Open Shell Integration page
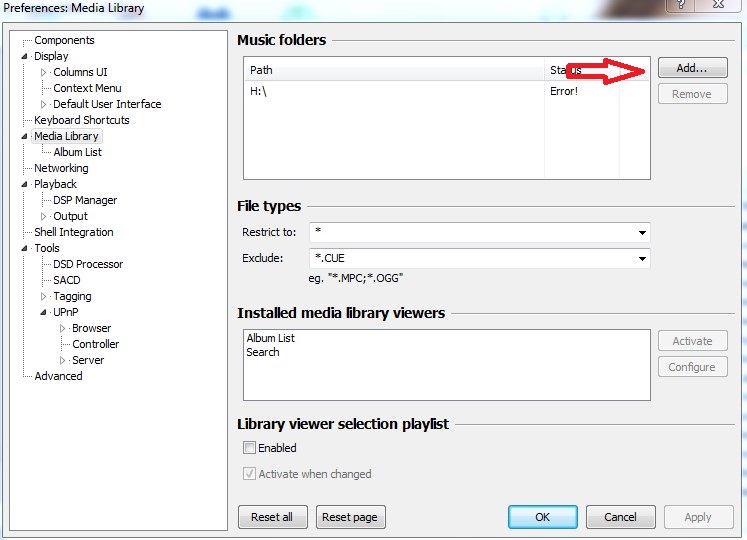747x540 pixels. 74,232
